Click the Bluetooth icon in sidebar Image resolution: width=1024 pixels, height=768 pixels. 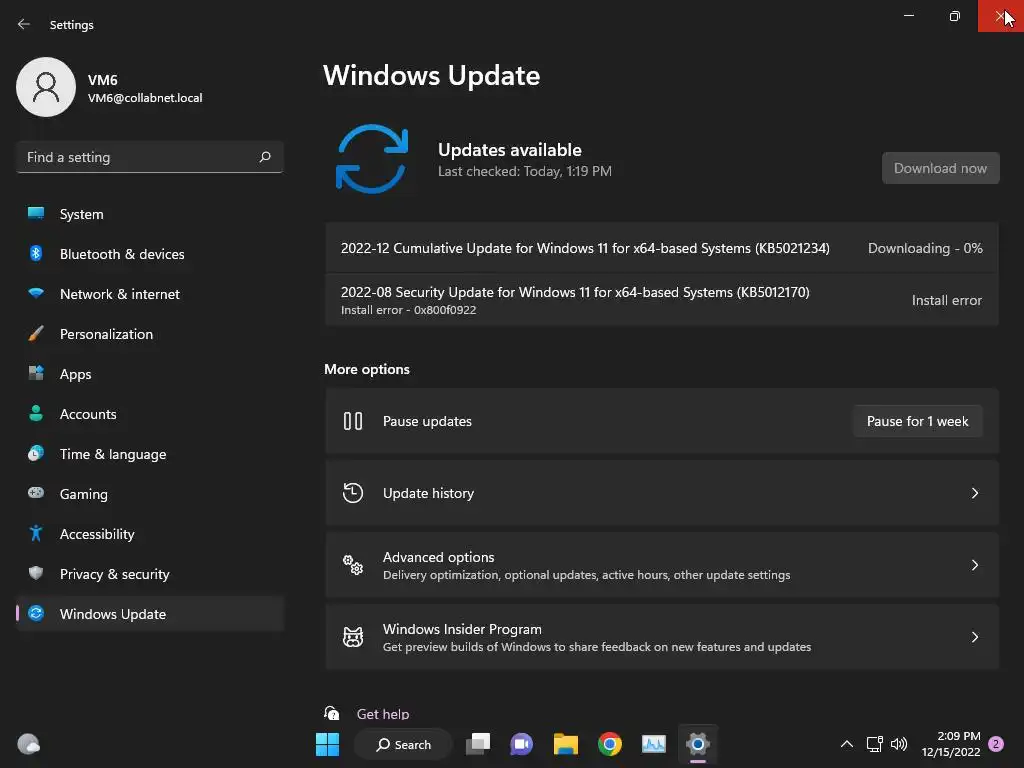coord(36,253)
